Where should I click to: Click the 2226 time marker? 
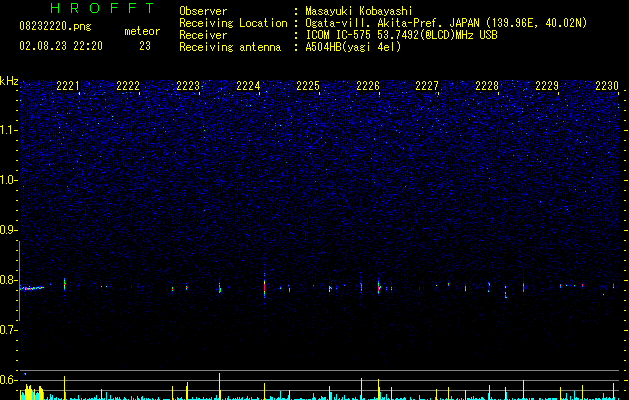tap(368, 85)
